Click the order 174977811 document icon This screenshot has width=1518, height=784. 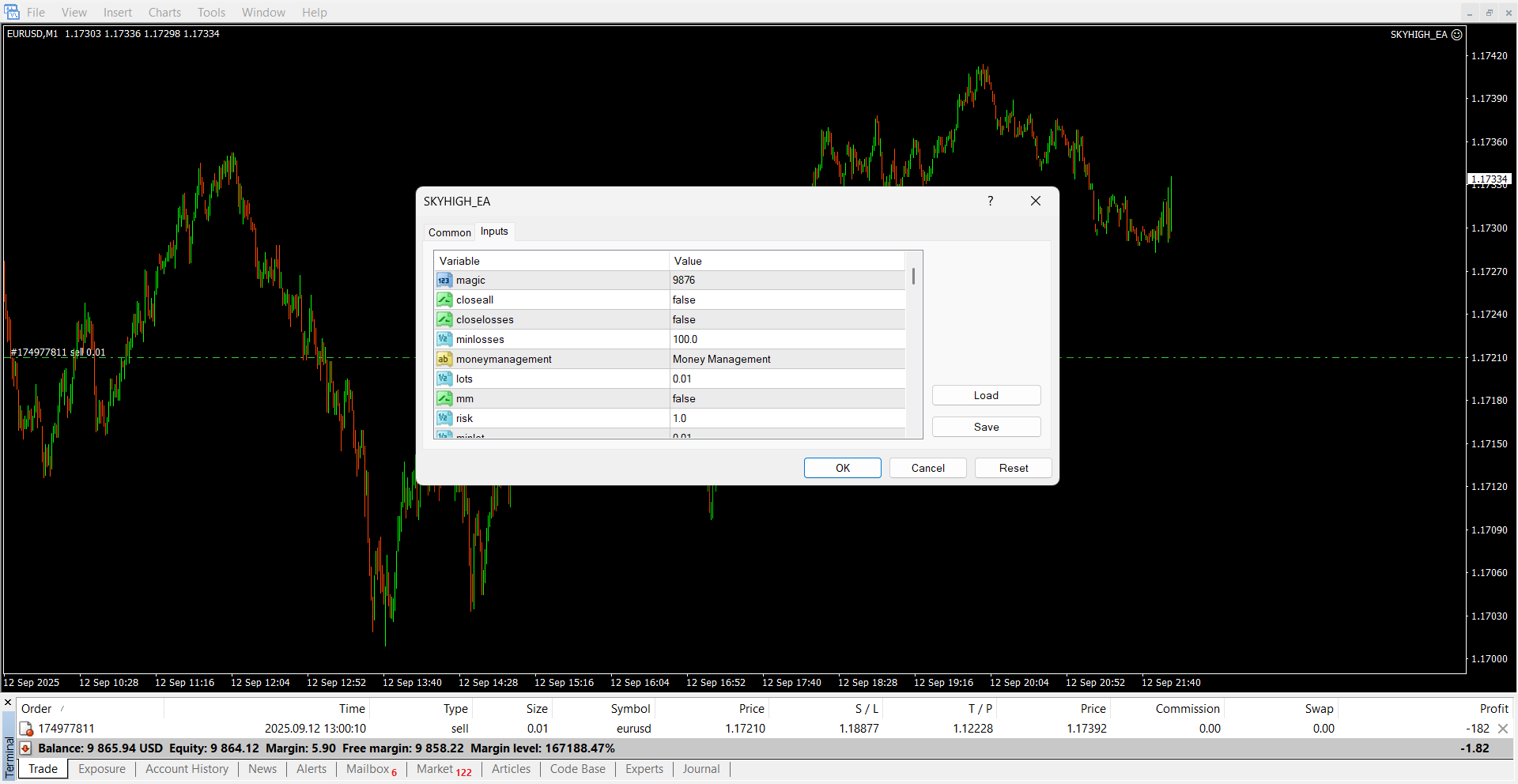coord(27,729)
